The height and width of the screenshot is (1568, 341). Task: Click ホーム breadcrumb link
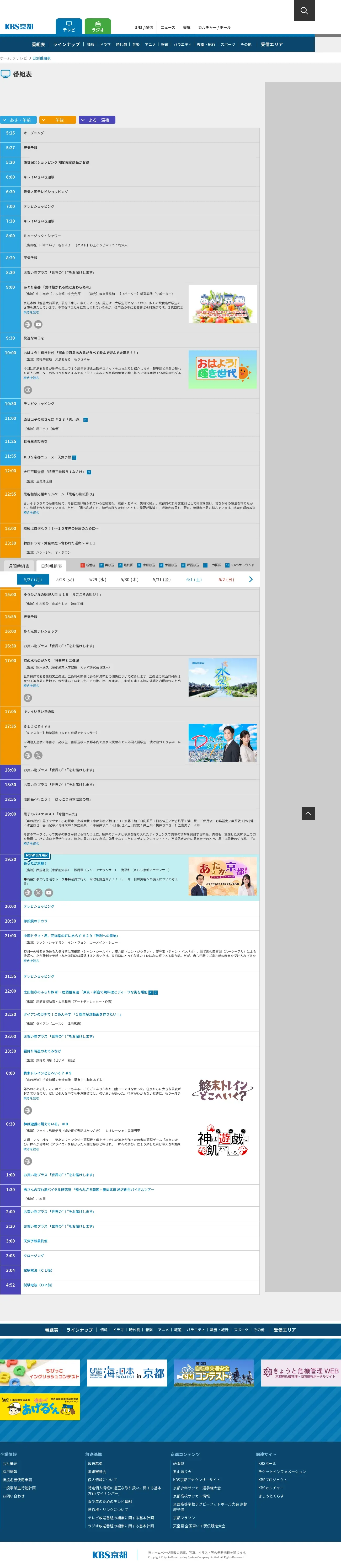click(x=6, y=58)
